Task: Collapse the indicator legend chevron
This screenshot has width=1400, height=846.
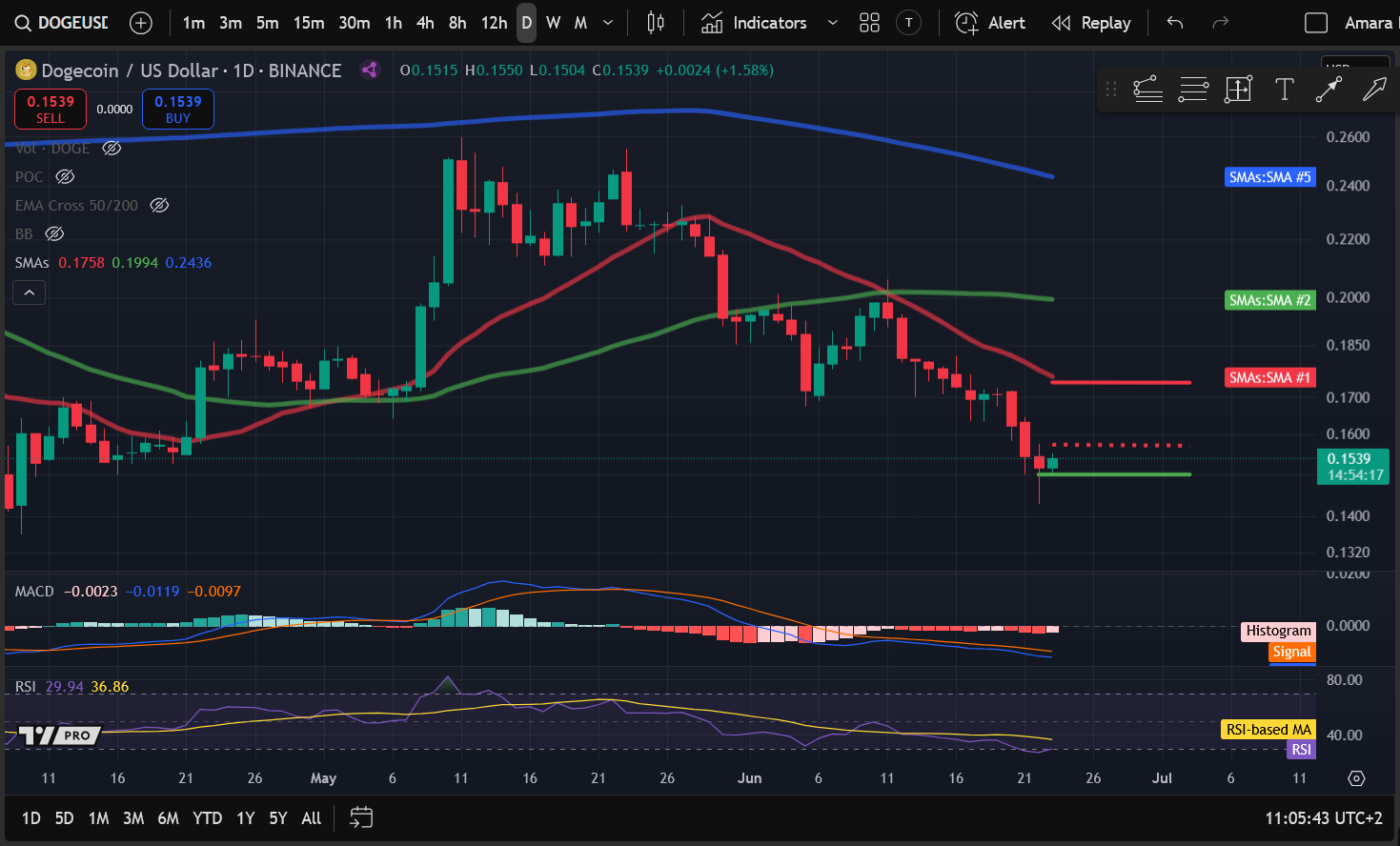Action: tap(30, 292)
